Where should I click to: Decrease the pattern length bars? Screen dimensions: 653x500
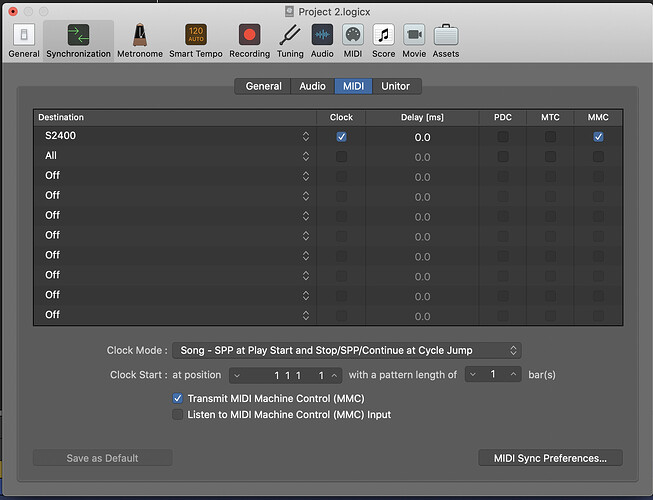[473, 375]
